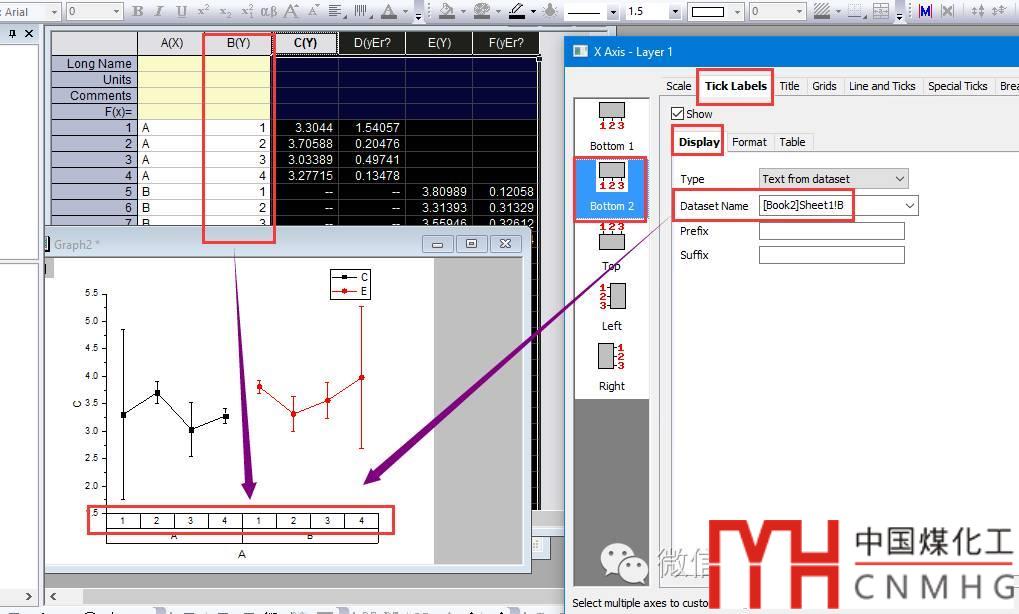Image resolution: width=1019 pixels, height=614 pixels.
Task: Select column E(Y) header
Action: point(439,43)
